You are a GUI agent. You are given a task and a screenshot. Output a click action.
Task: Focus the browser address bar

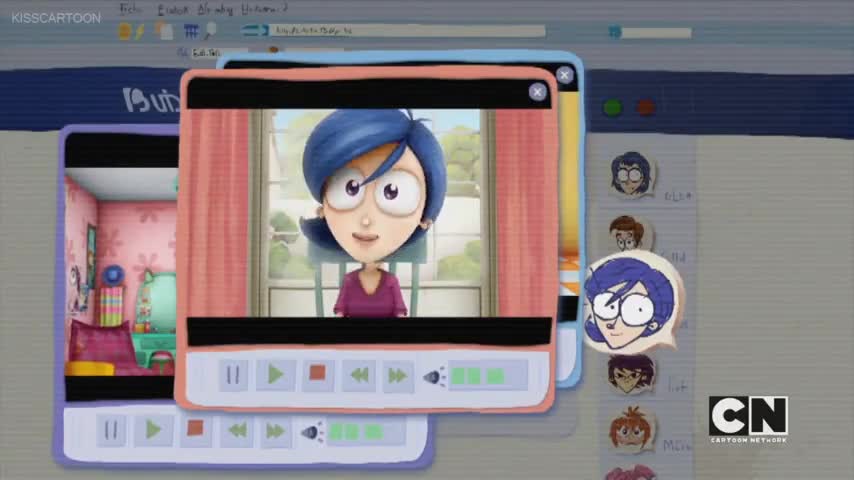click(407, 31)
